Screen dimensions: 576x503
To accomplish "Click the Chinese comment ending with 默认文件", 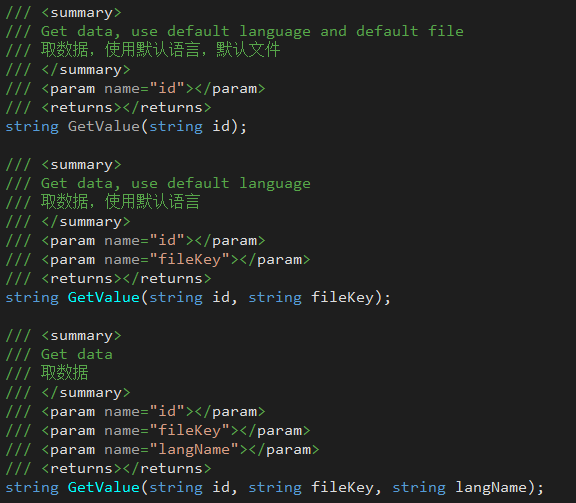I will coord(160,50).
